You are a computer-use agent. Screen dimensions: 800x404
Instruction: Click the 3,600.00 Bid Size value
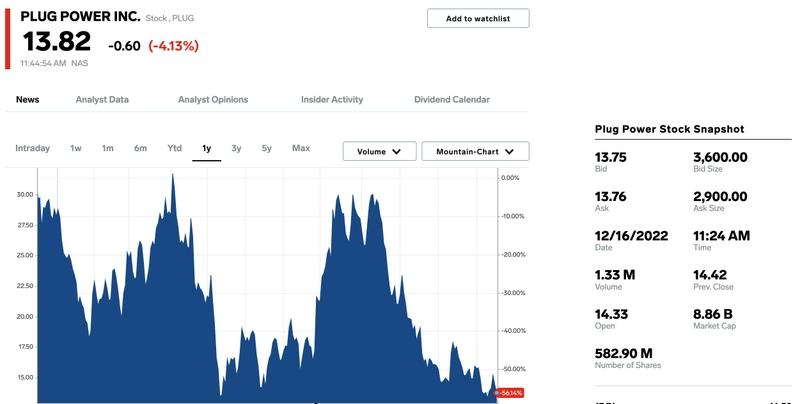[720, 157]
